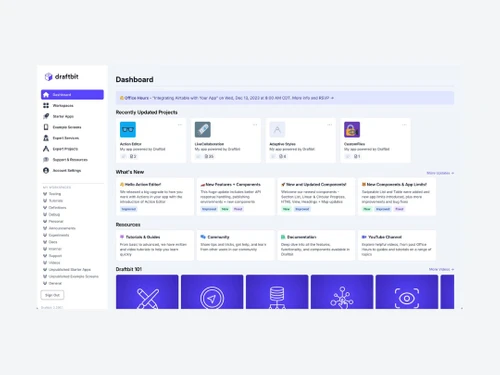Open the New Components & App Limits card

(x=397, y=196)
